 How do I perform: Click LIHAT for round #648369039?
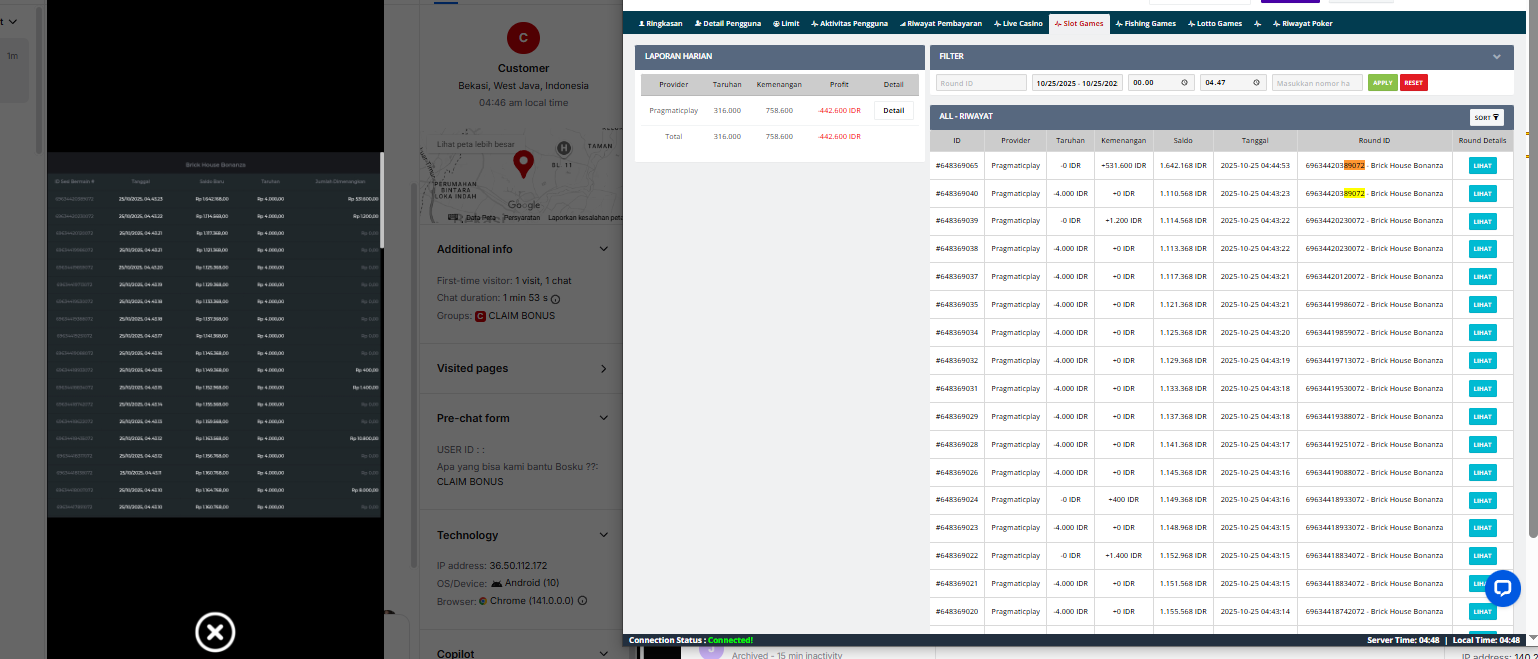(x=1482, y=221)
